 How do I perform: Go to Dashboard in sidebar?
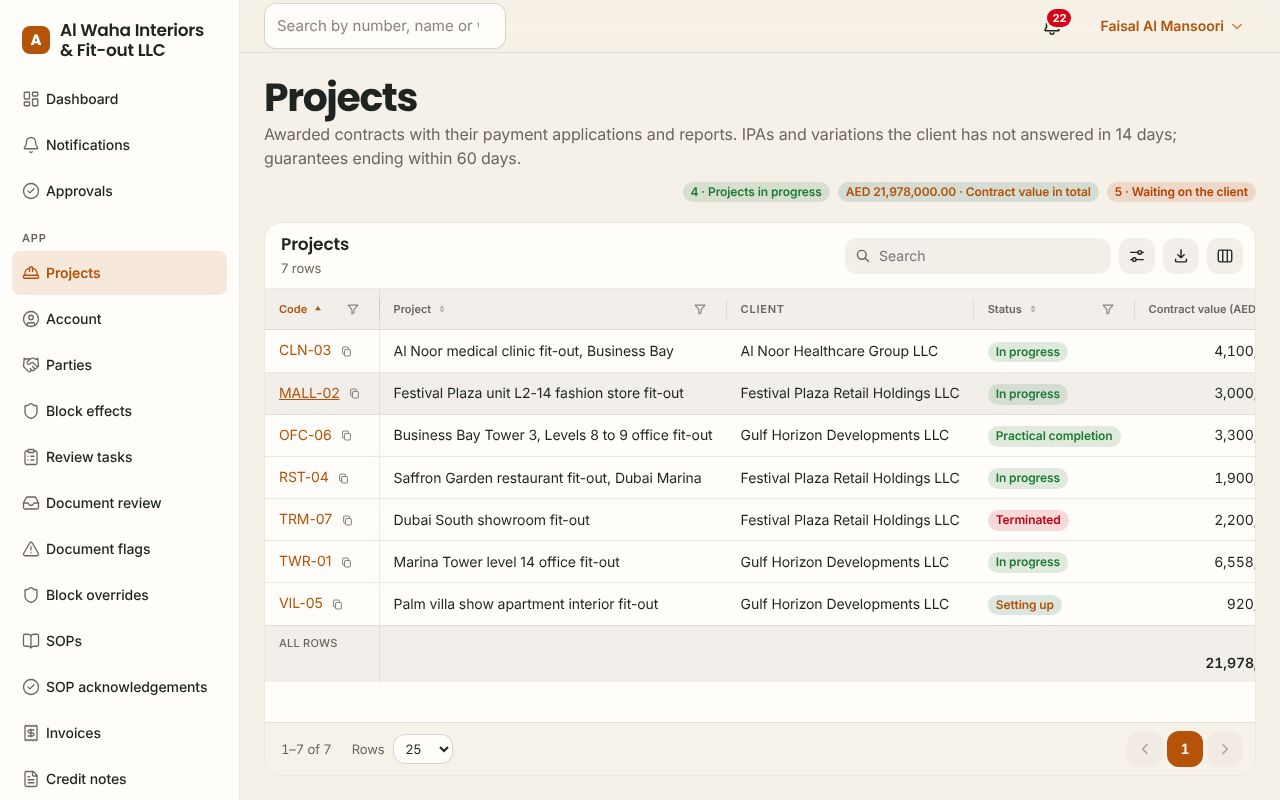[x=120, y=99]
